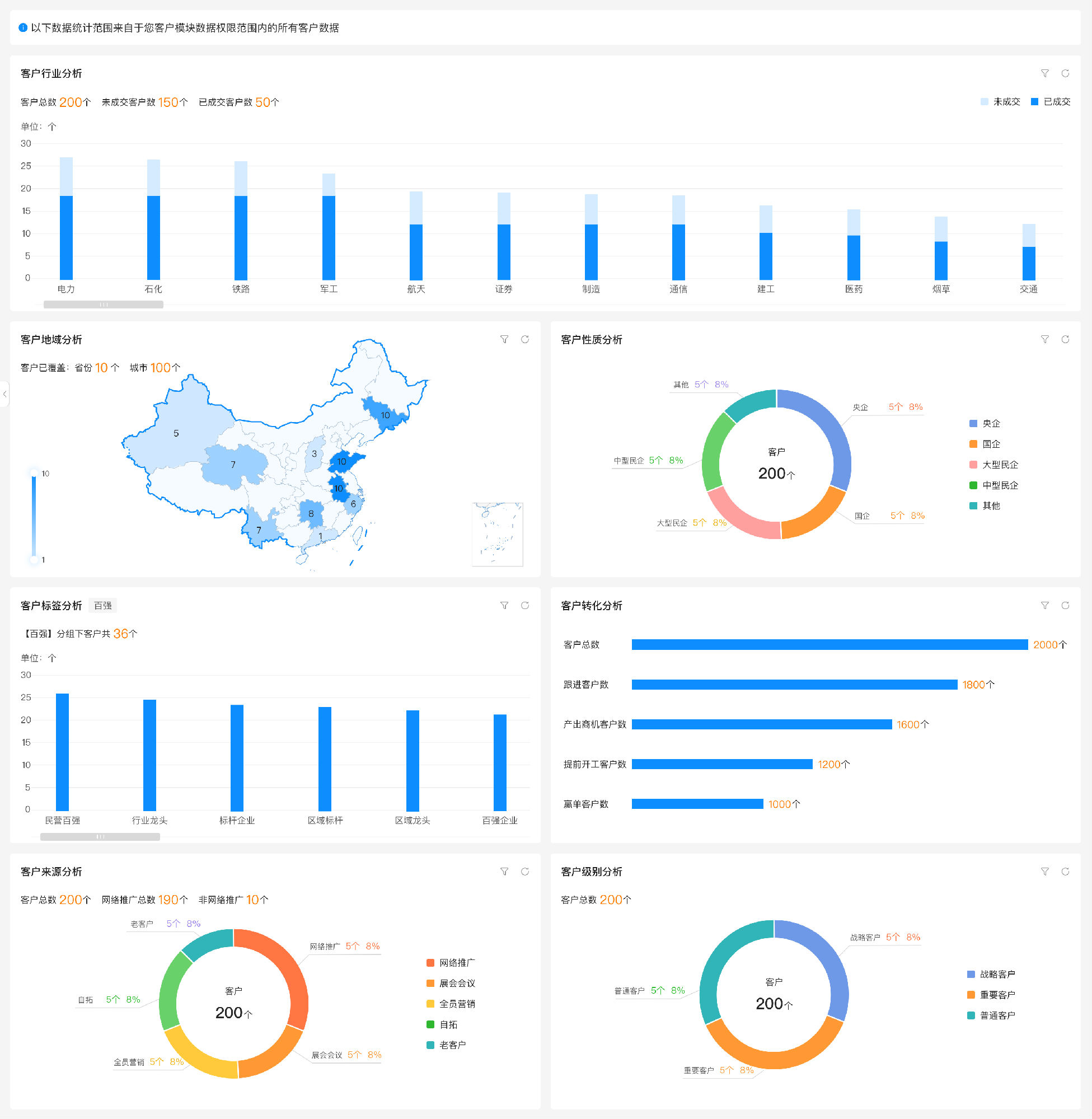The width and height of the screenshot is (1092, 1119).
Task: Click the top handle of map value slider
Action: pyautogui.click(x=34, y=473)
